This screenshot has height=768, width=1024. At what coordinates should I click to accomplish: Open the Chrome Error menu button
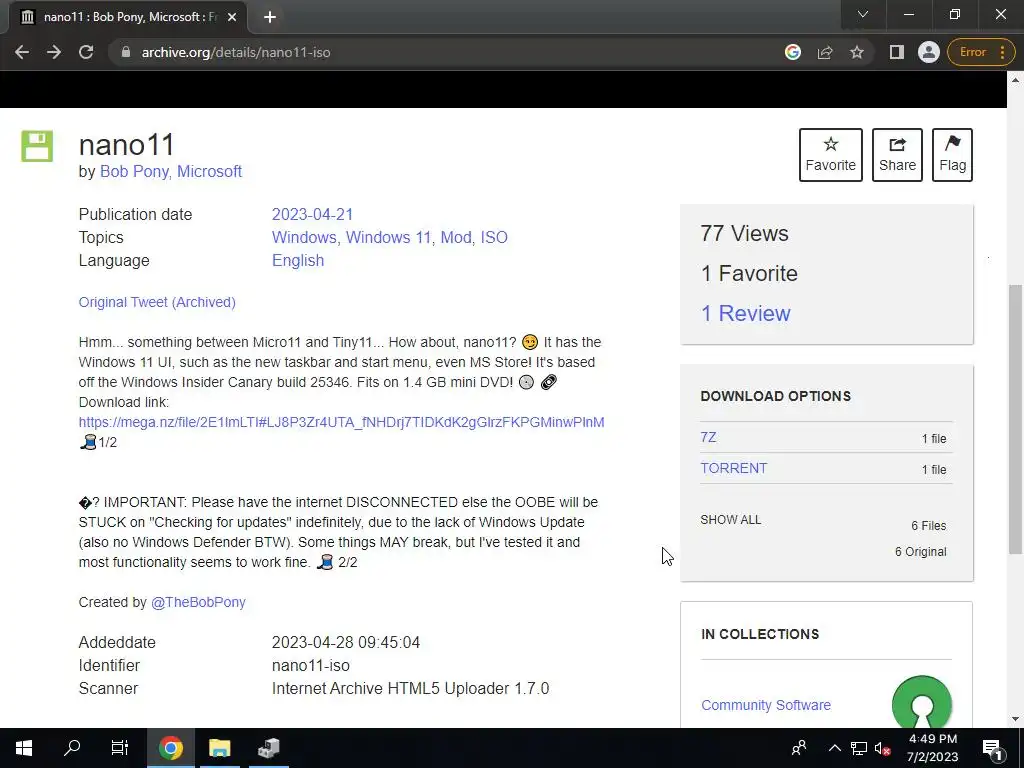click(x=981, y=52)
